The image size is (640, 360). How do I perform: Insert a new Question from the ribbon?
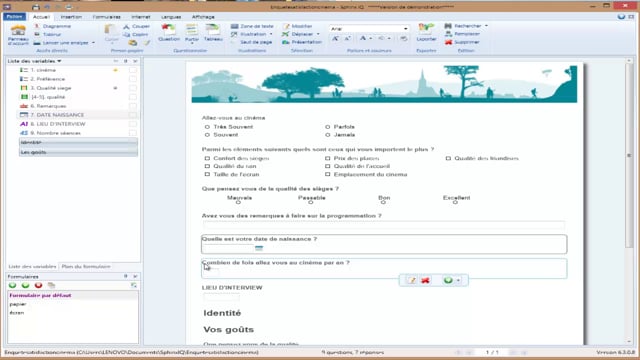point(169,33)
